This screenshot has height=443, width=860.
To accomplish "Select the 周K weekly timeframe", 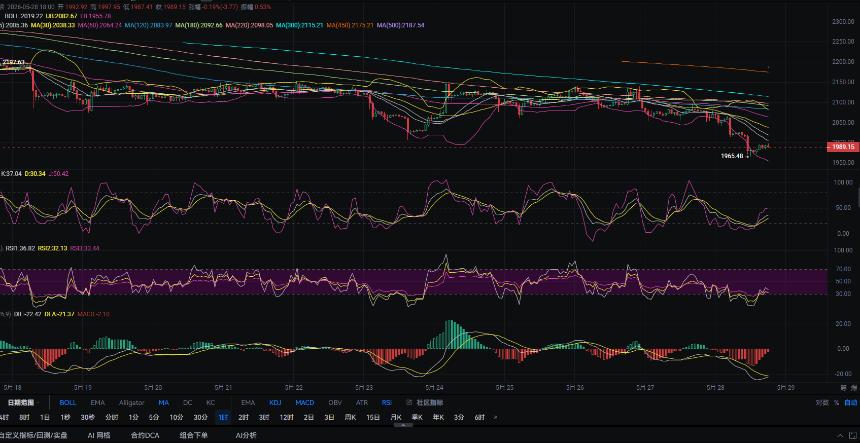I will [350, 417].
